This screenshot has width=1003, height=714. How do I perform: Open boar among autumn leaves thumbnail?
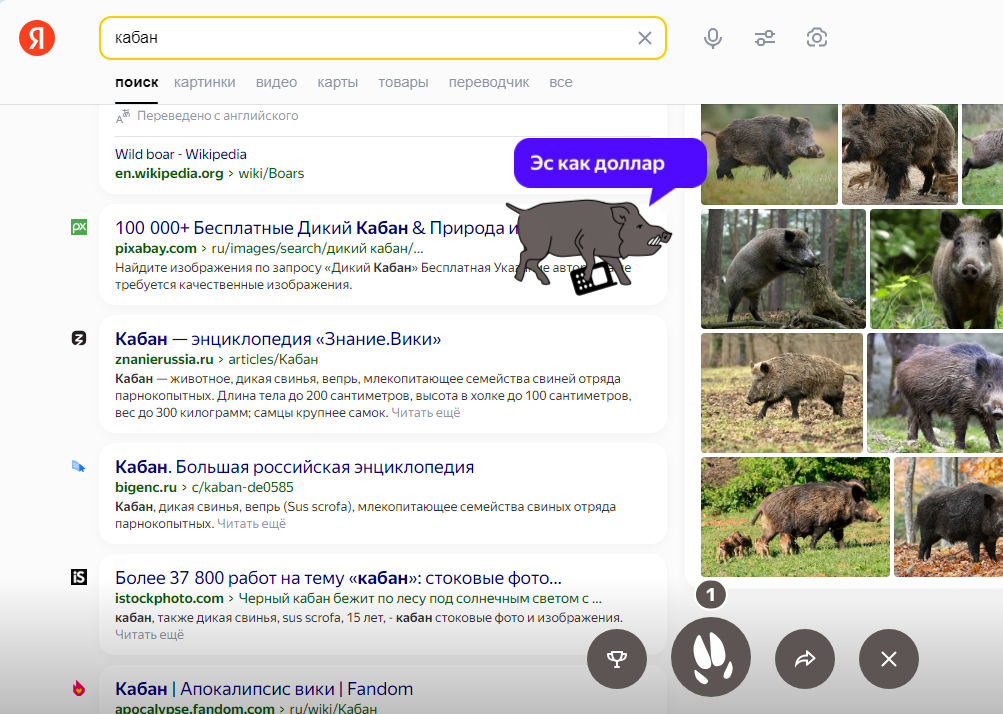click(x=949, y=517)
